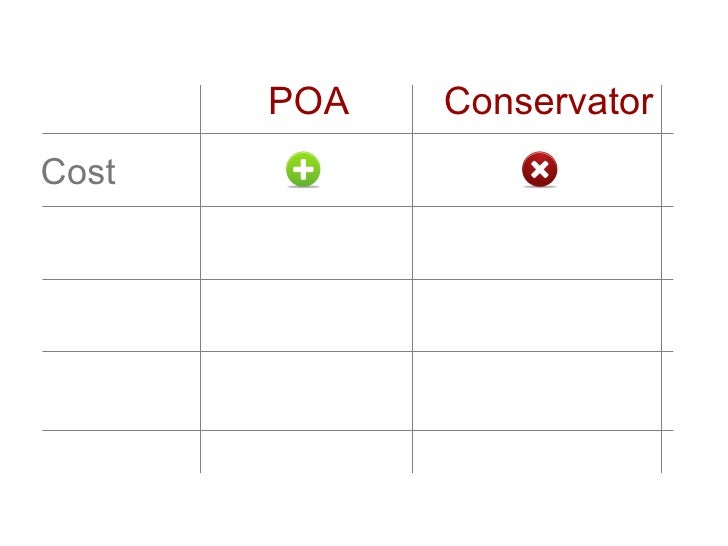Click the empty POA cell in the third row
This screenshot has height=546, width=728.
point(306,315)
